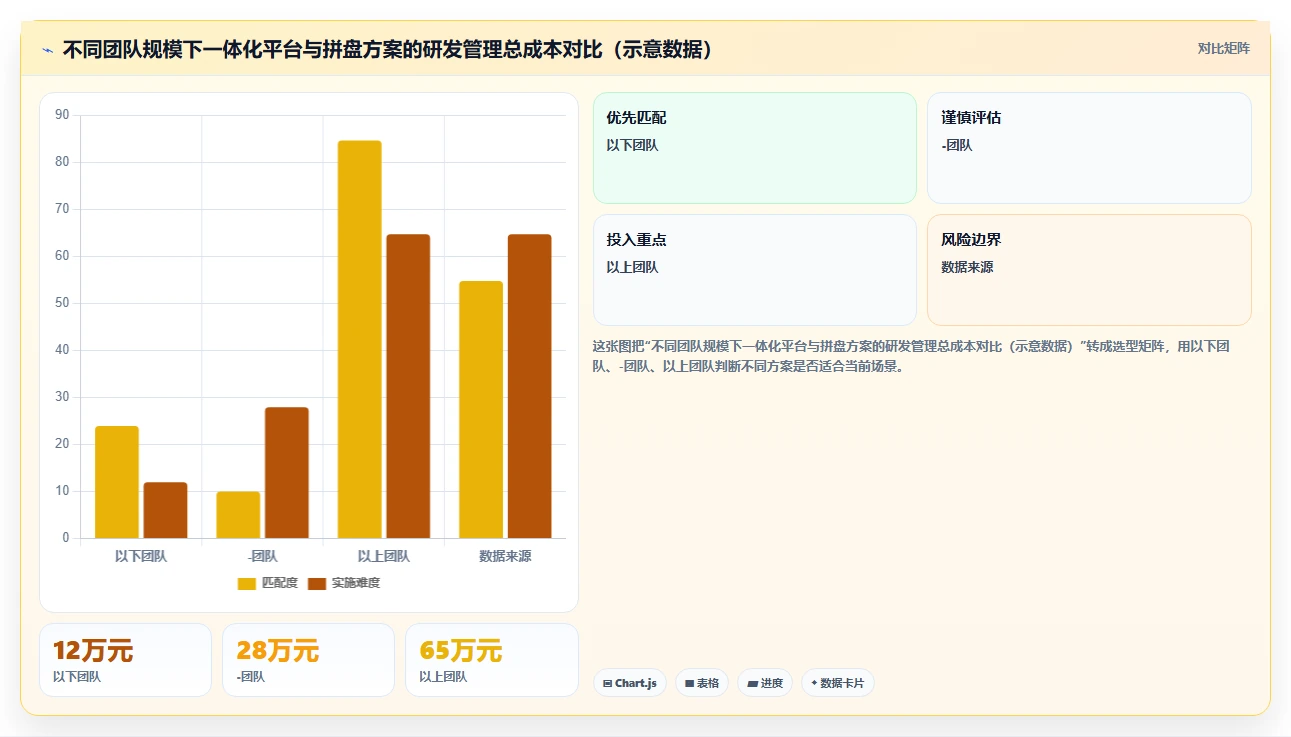Click the brown 实施难度 bar for 数据来源
The image size is (1291, 737).
tap(530, 386)
